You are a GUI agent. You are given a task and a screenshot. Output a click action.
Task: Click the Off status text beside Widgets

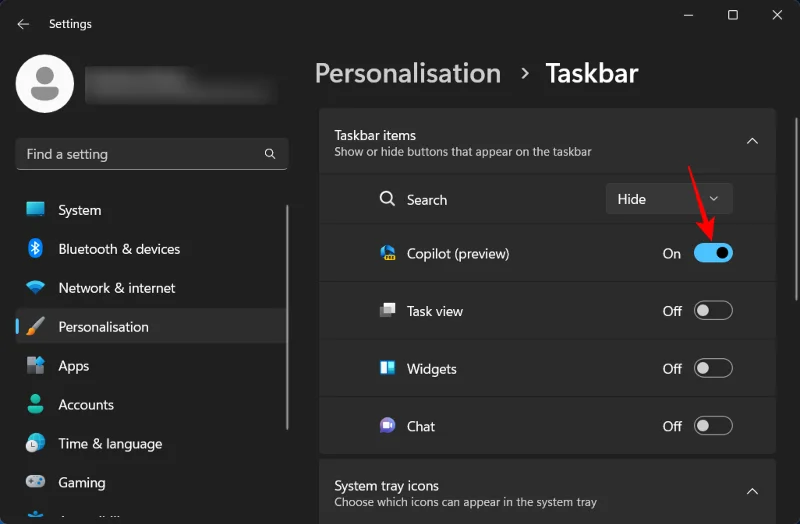(672, 368)
